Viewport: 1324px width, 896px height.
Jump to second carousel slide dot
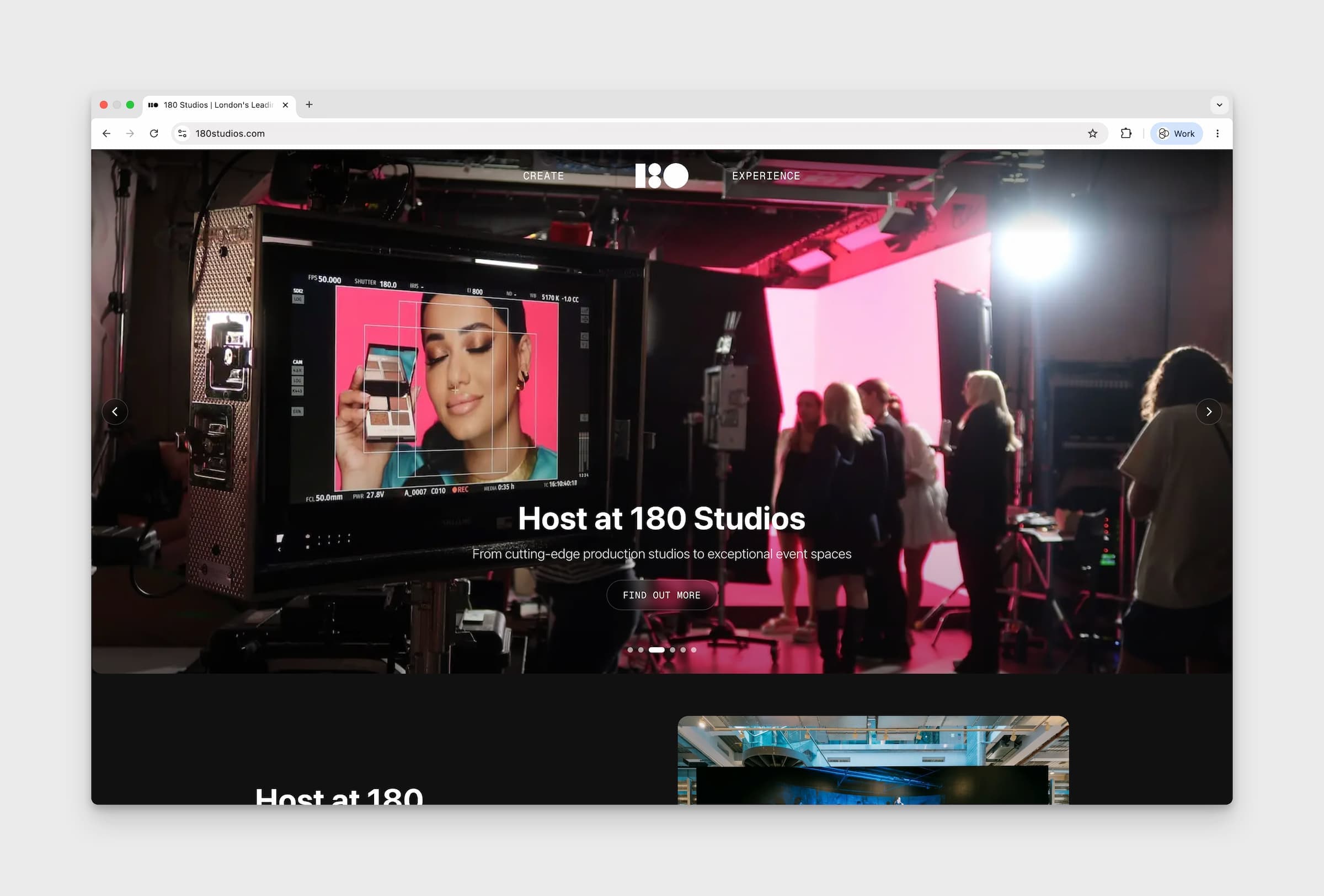tap(641, 649)
